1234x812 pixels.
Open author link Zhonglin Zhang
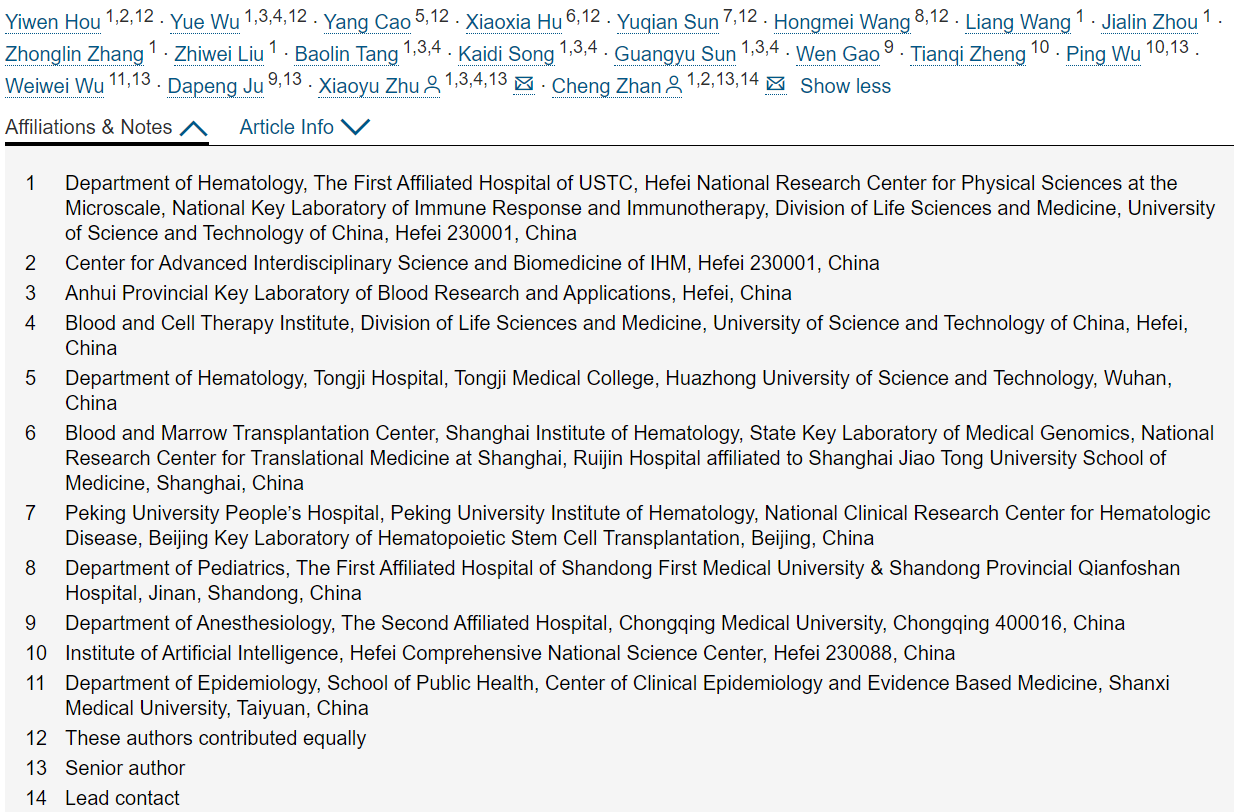click(x=75, y=54)
